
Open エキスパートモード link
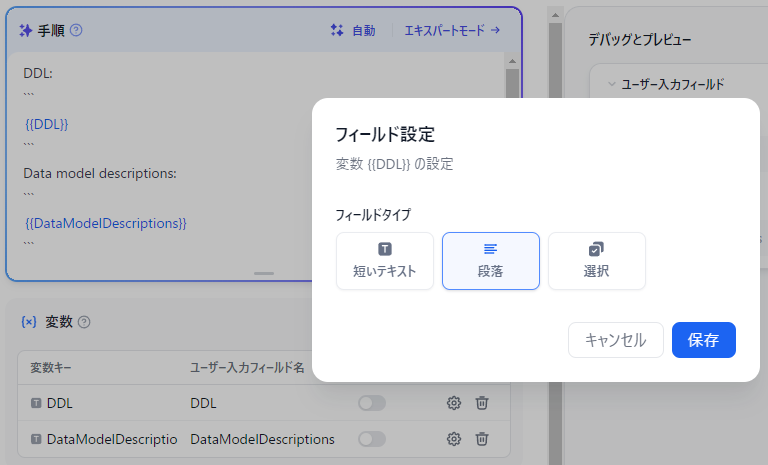452,30
